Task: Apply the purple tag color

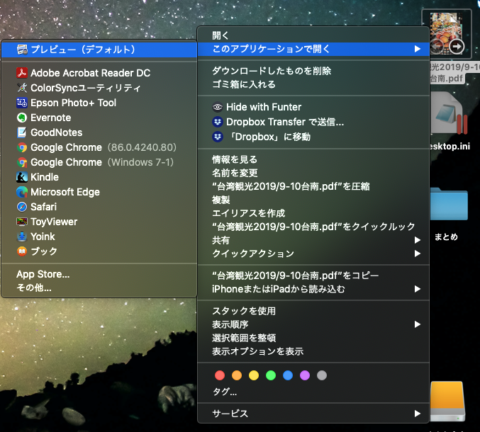Action: (x=305, y=375)
